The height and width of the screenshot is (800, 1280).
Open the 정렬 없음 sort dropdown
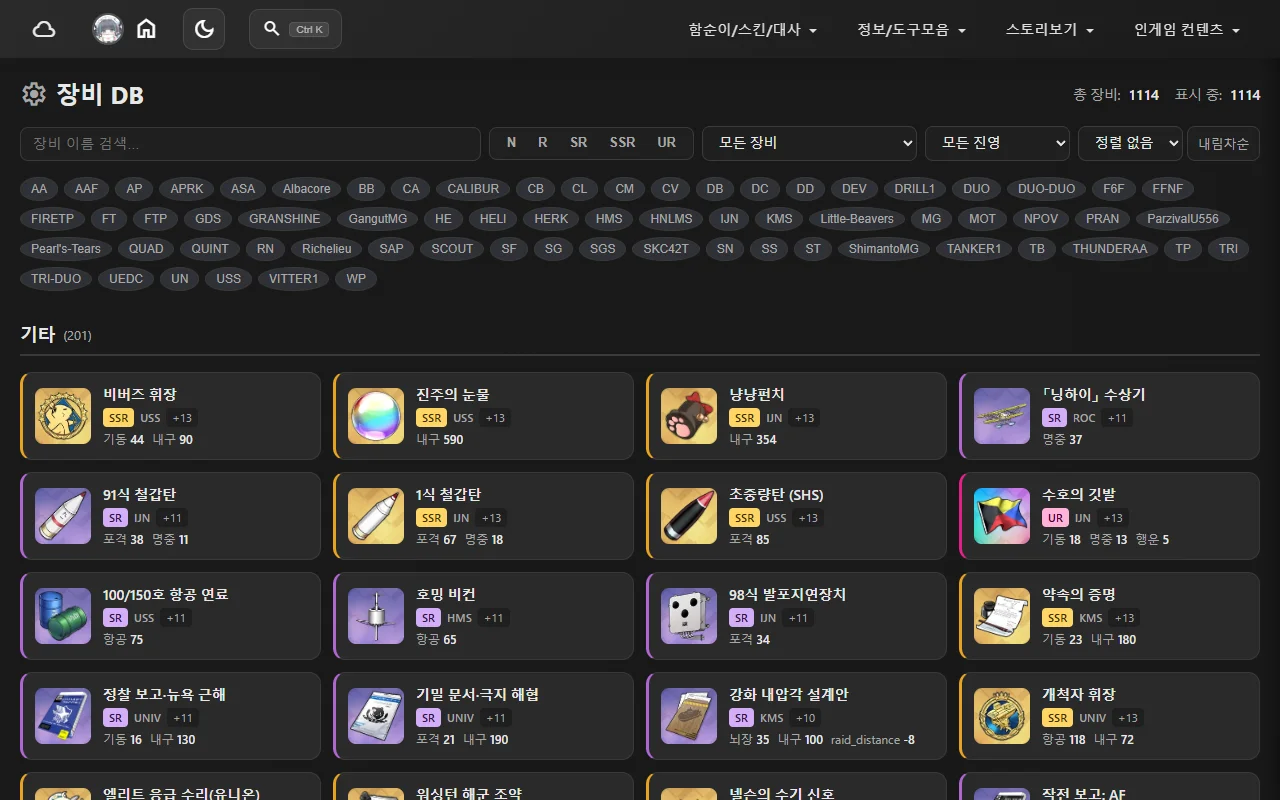[1130, 143]
